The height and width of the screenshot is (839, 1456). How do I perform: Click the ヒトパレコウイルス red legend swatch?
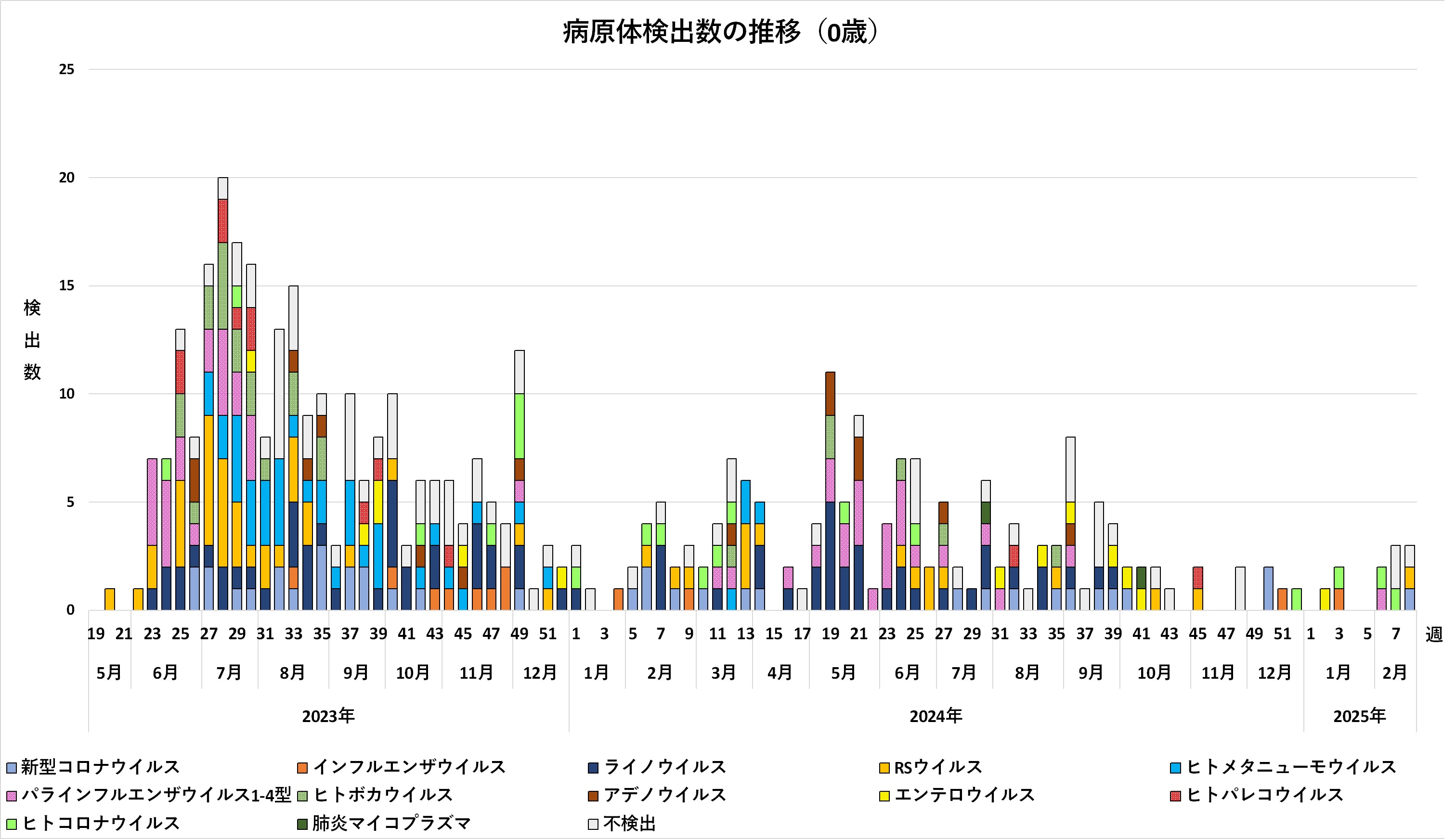pyautogui.click(x=1175, y=796)
